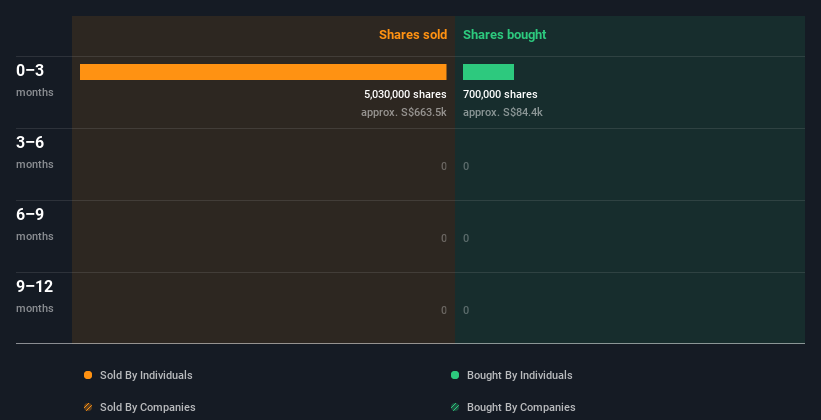Select the green shares bought bar

coord(488,72)
